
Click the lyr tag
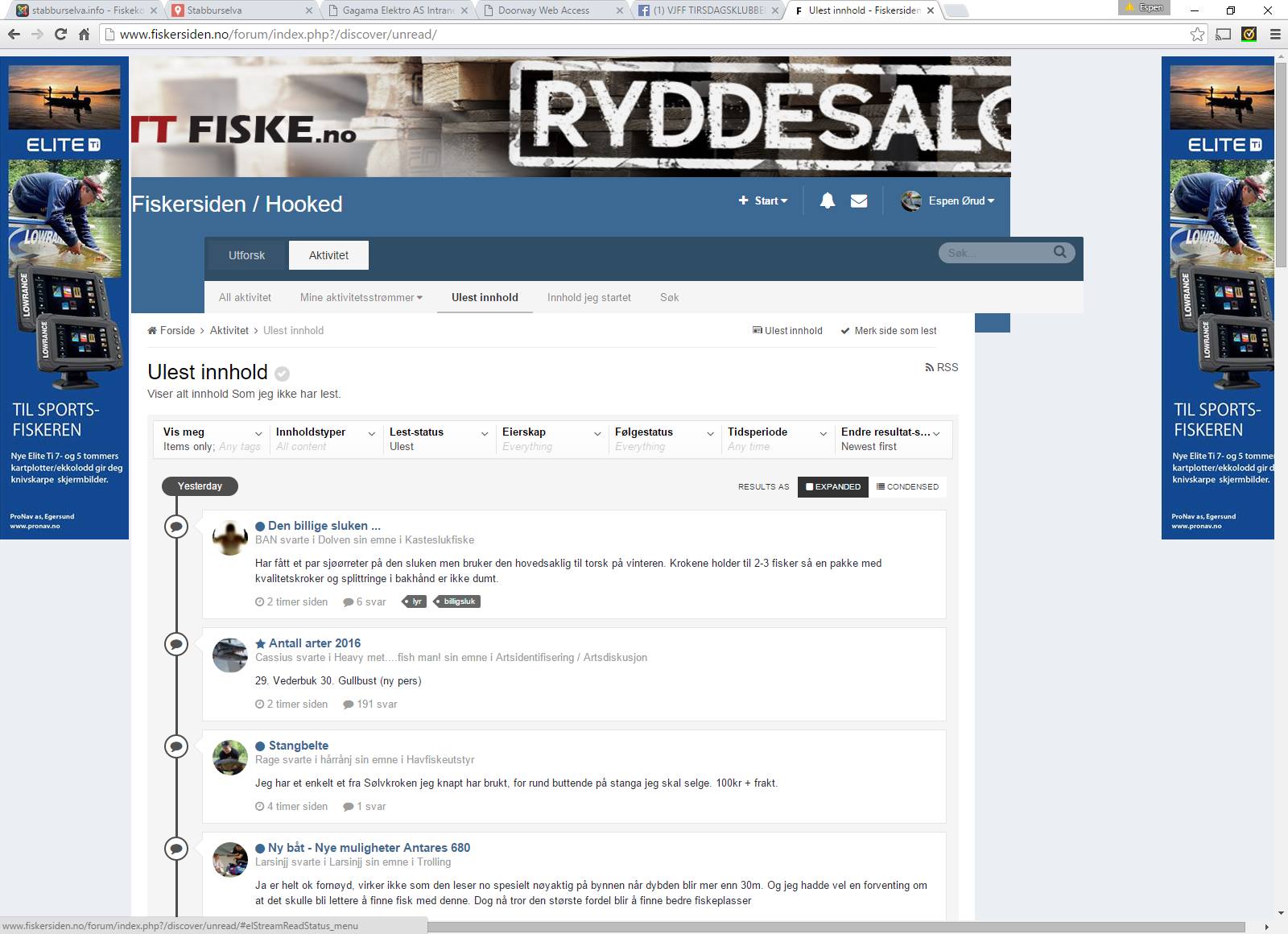tap(415, 601)
